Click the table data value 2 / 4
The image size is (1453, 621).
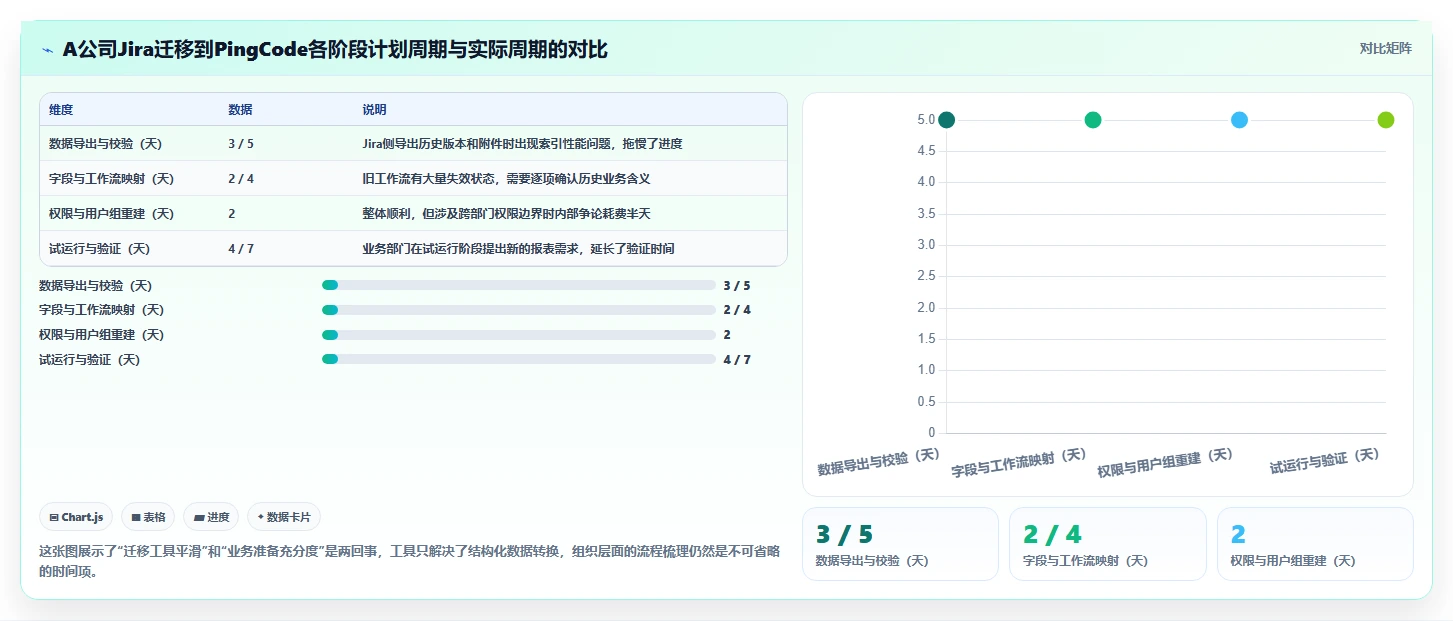coord(241,179)
